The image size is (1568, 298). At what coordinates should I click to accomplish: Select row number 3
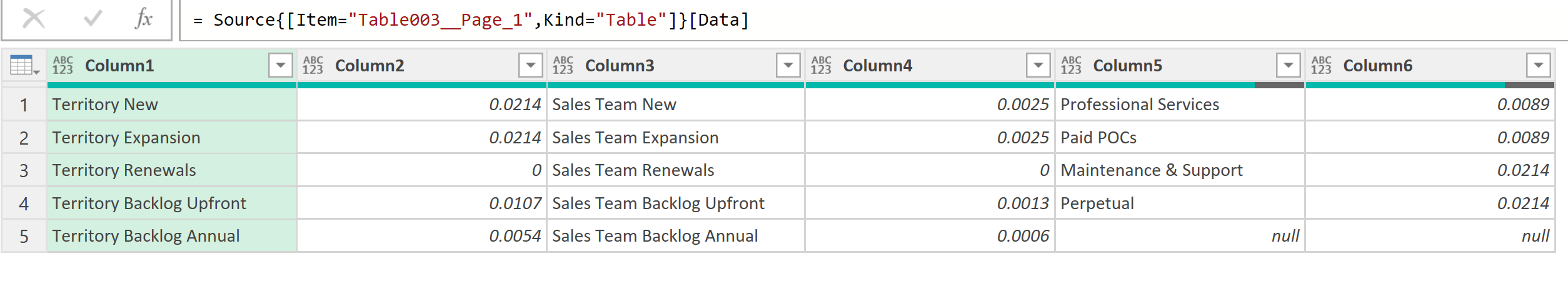(24, 170)
